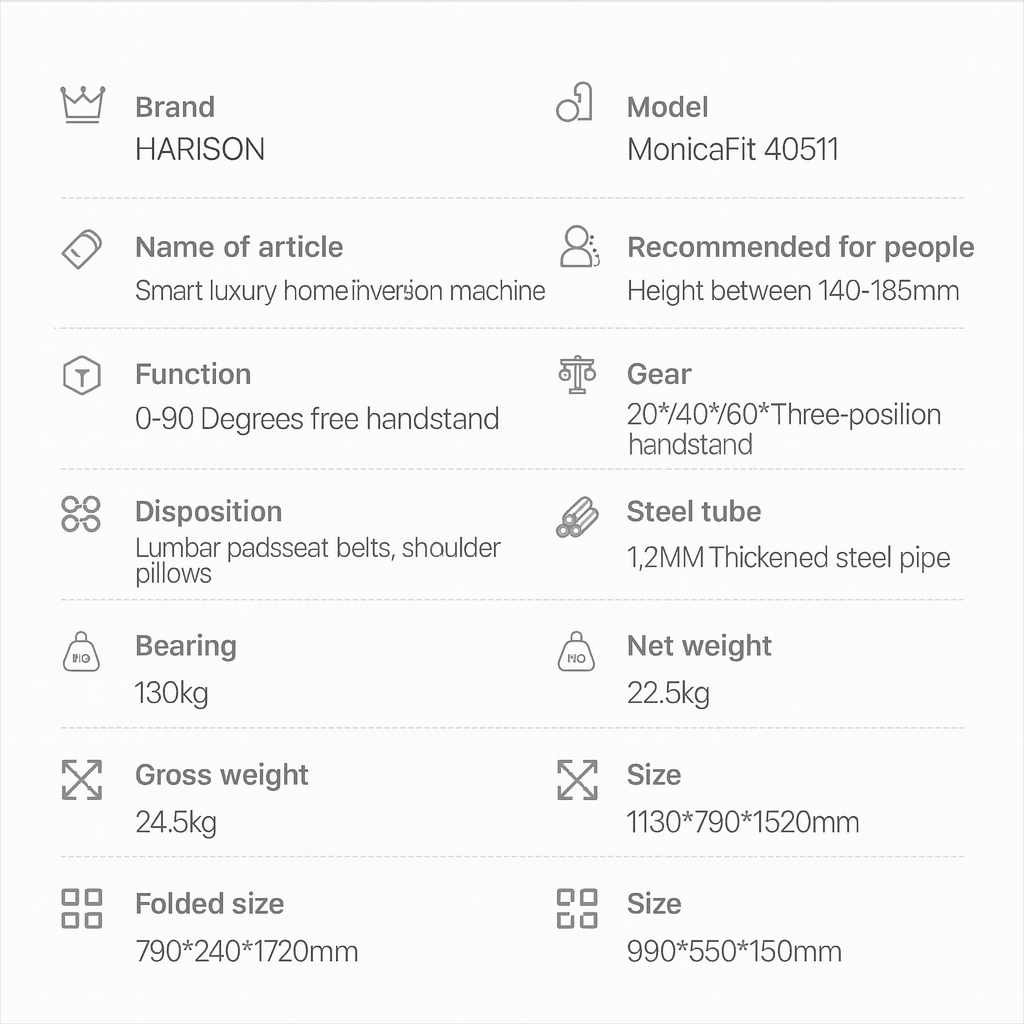The image size is (1024, 1024).
Task: Click the person icon for Recommended for people
Action: (578, 246)
